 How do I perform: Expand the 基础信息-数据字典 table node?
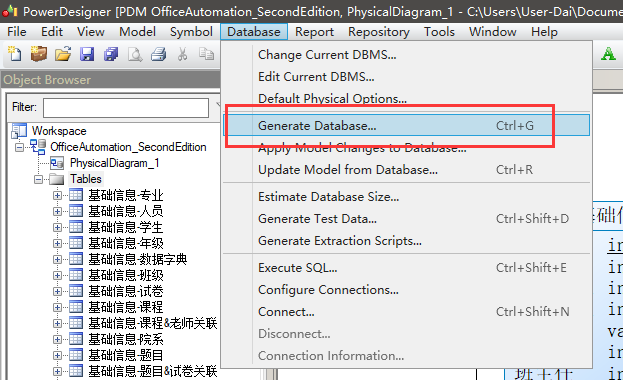57,260
